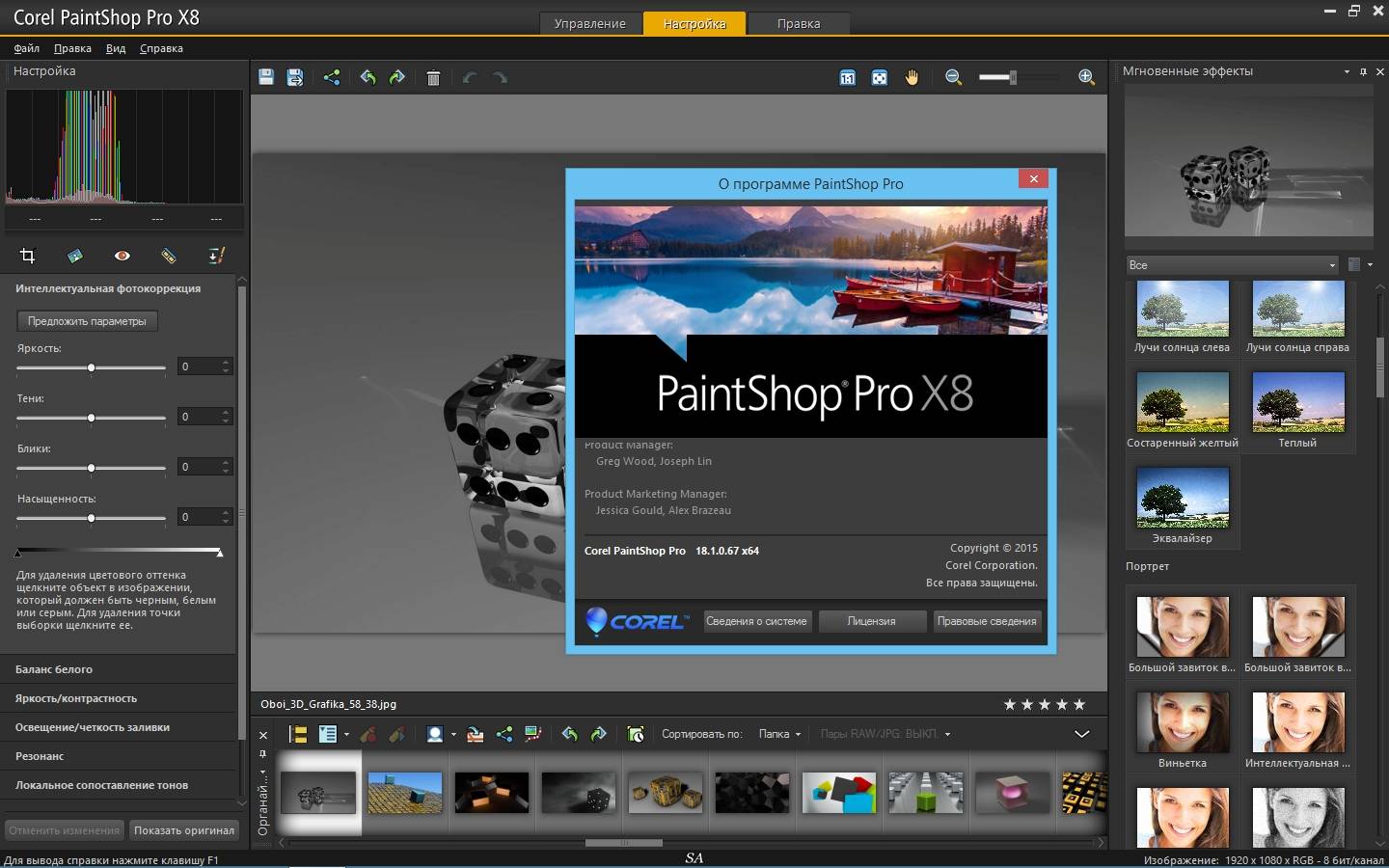Viewport: 1389px width, 868px height.
Task: Set the rating by clicking fifth star
Action: point(1079,704)
